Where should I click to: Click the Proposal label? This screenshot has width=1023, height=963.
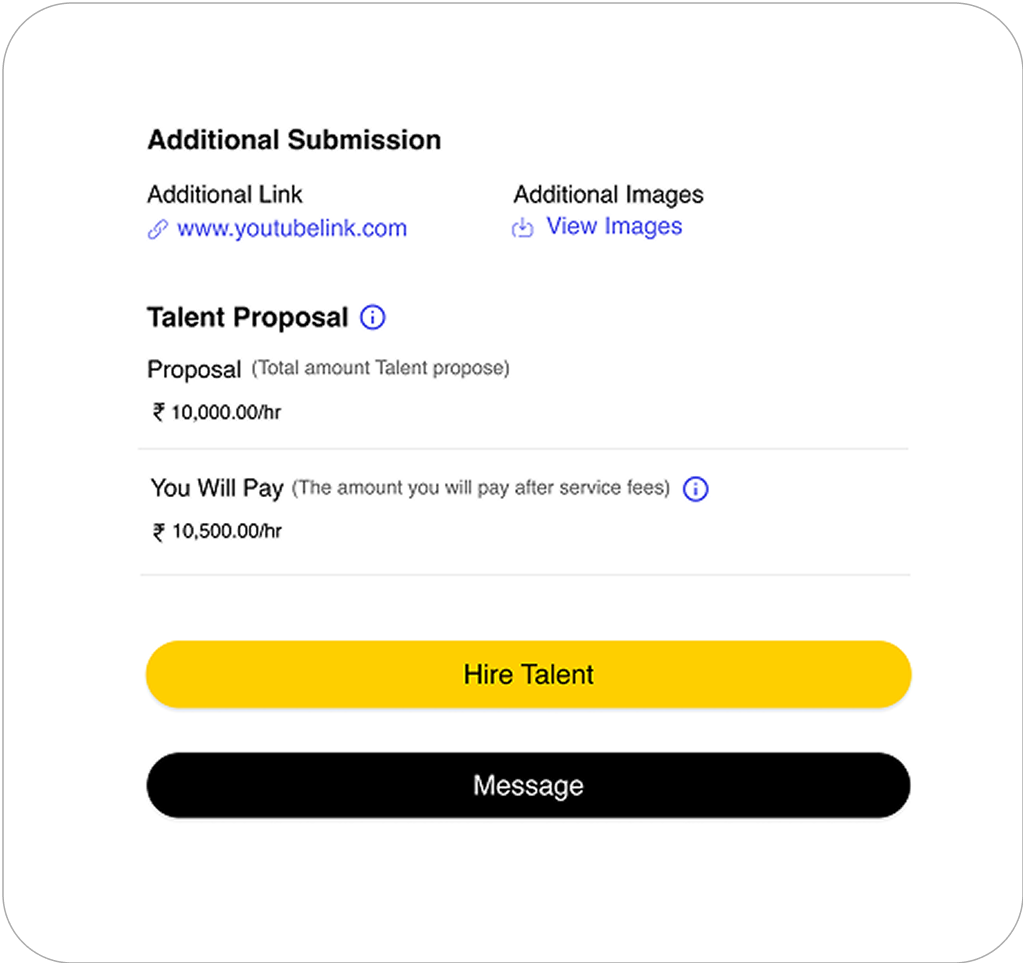[194, 369]
